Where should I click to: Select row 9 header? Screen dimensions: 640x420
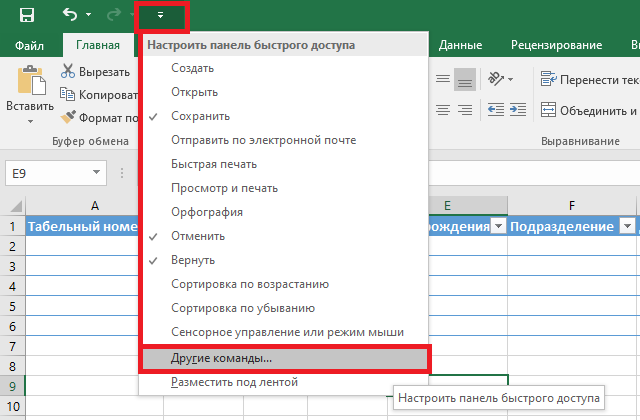click(x=12, y=387)
